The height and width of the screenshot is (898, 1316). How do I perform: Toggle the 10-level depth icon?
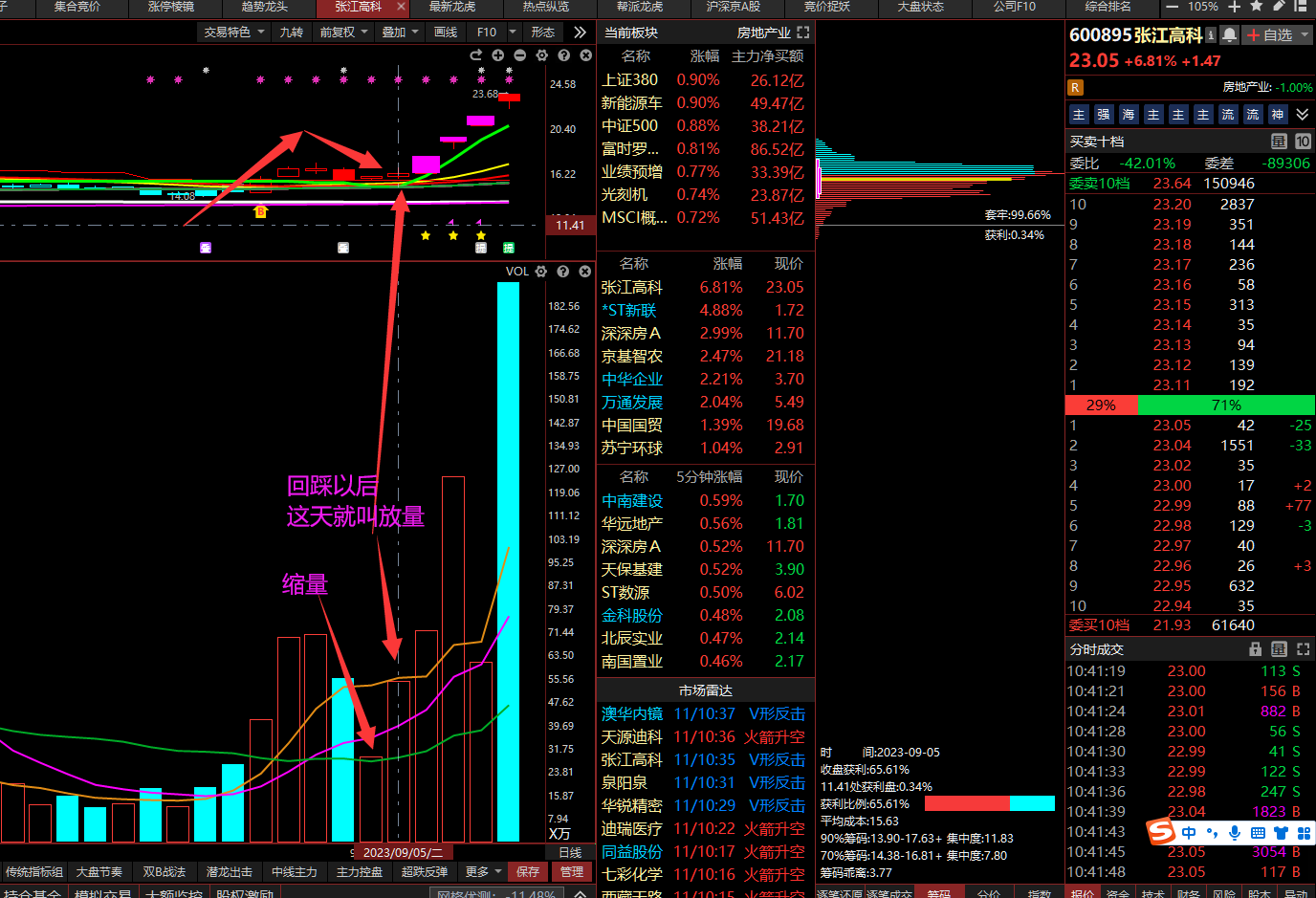(x=1303, y=142)
